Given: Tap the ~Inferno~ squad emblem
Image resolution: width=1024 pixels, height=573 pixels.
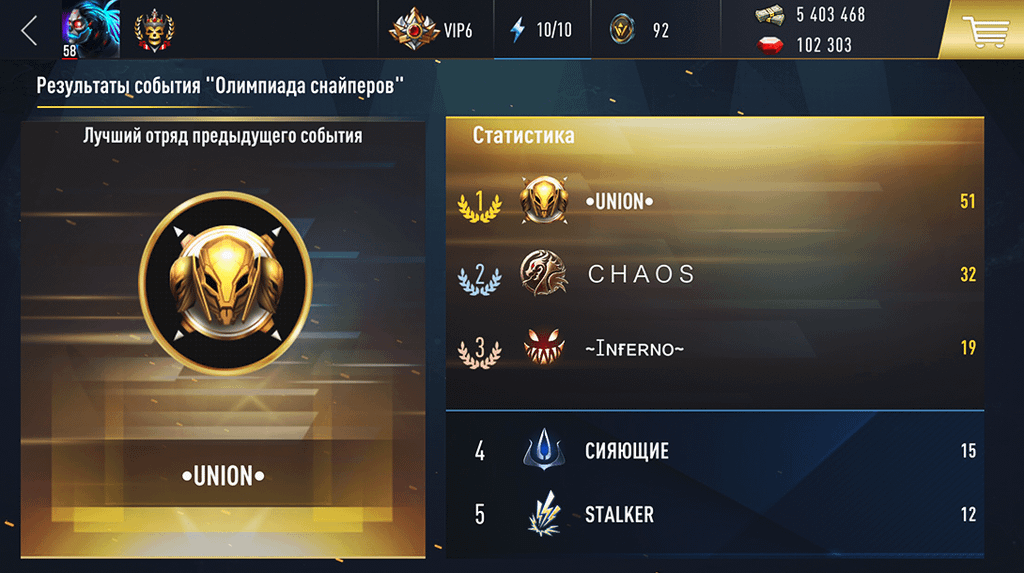Looking at the screenshot, I should 543,346.
